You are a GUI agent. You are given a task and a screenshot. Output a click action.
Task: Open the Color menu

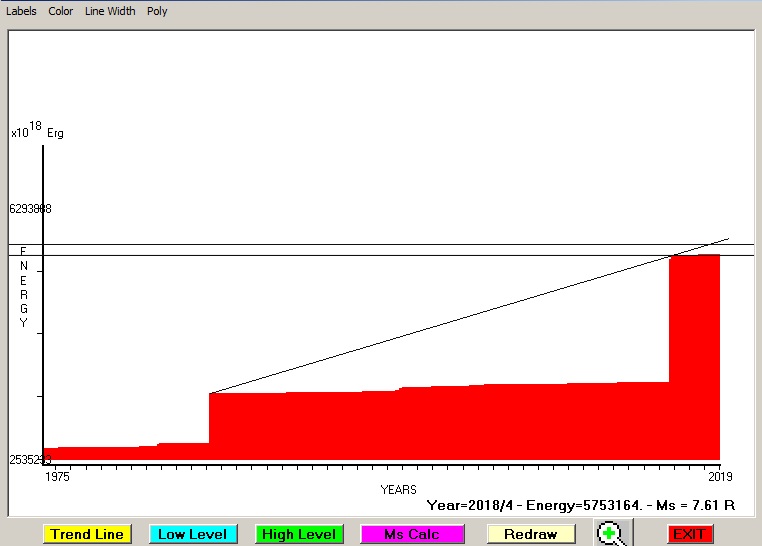[x=61, y=11]
